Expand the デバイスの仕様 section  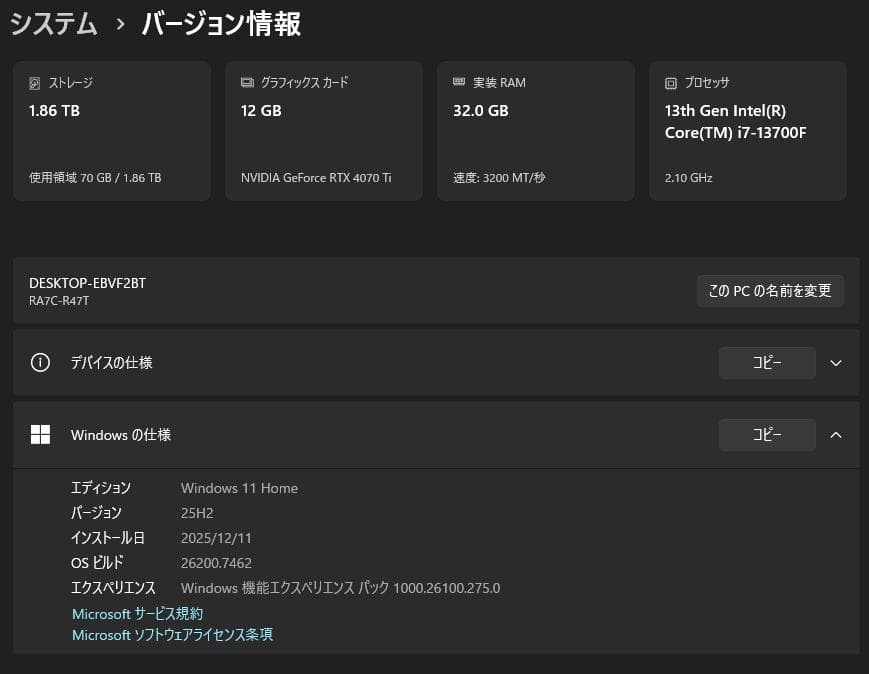click(836, 364)
